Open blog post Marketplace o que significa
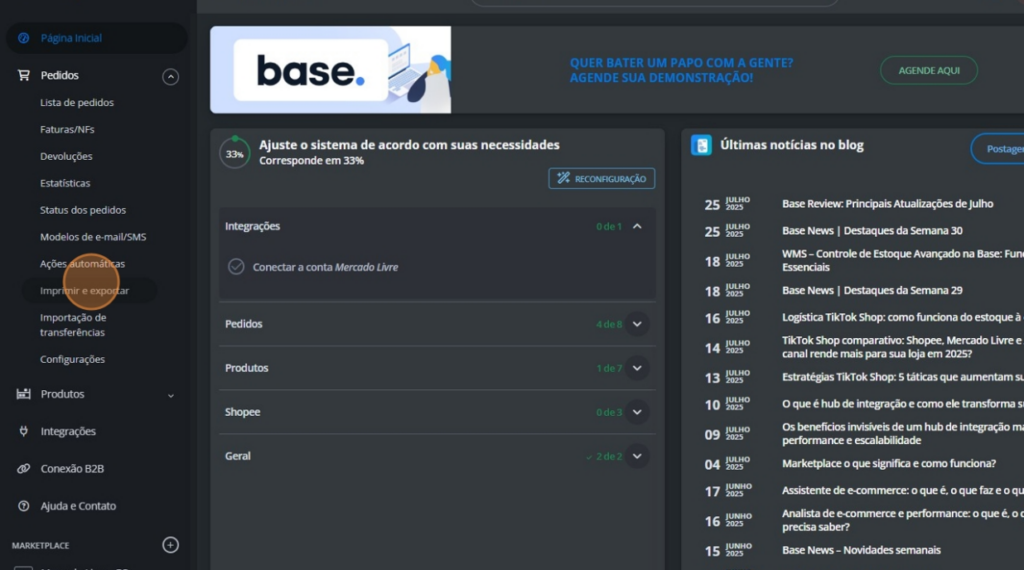Screen dimensions: 1024x570 [888, 463]
